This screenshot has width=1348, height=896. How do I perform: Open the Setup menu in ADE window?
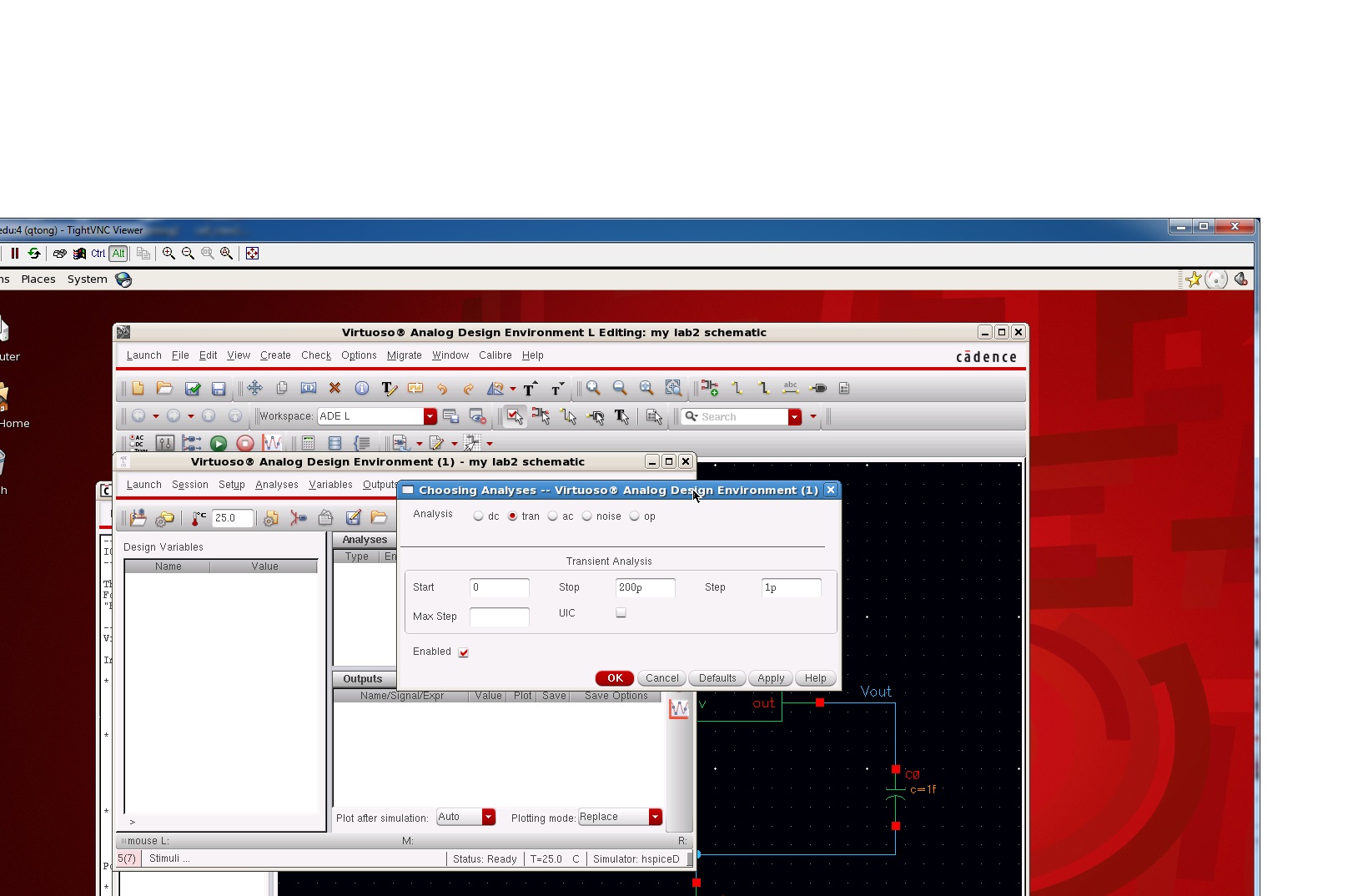(232, 485)
